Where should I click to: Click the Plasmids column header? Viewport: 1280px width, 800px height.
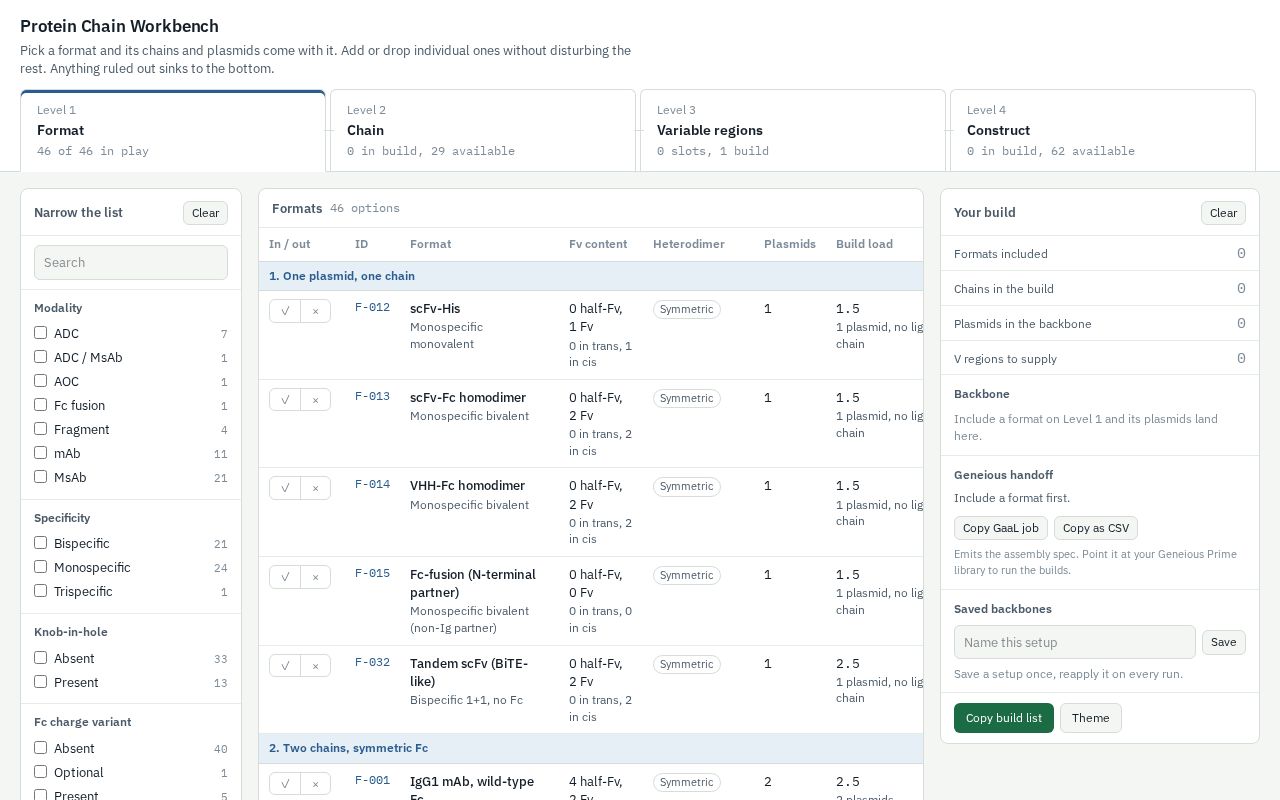pos(790,244)
